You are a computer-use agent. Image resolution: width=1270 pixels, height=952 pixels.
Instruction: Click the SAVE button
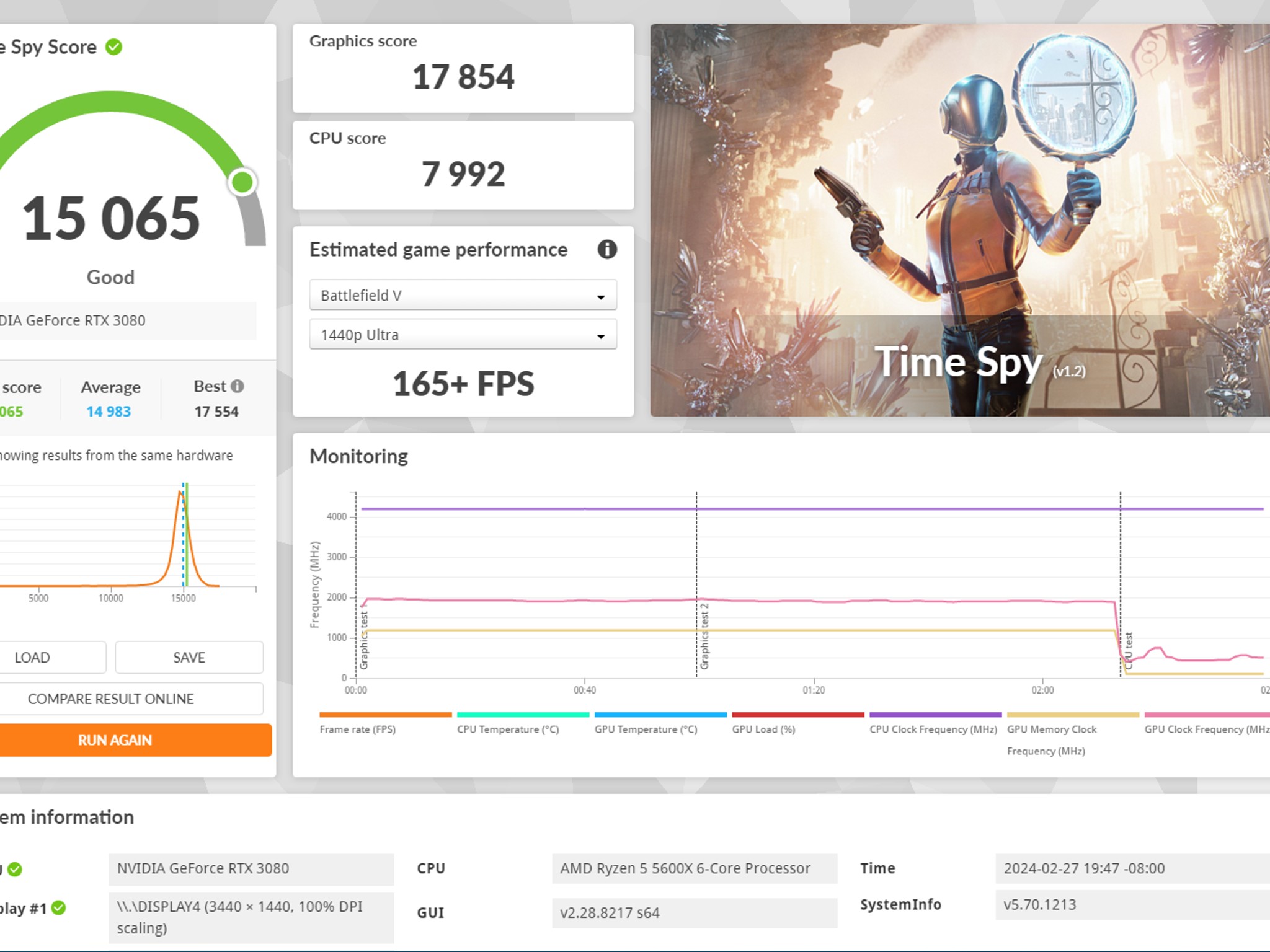coord(189,657)
